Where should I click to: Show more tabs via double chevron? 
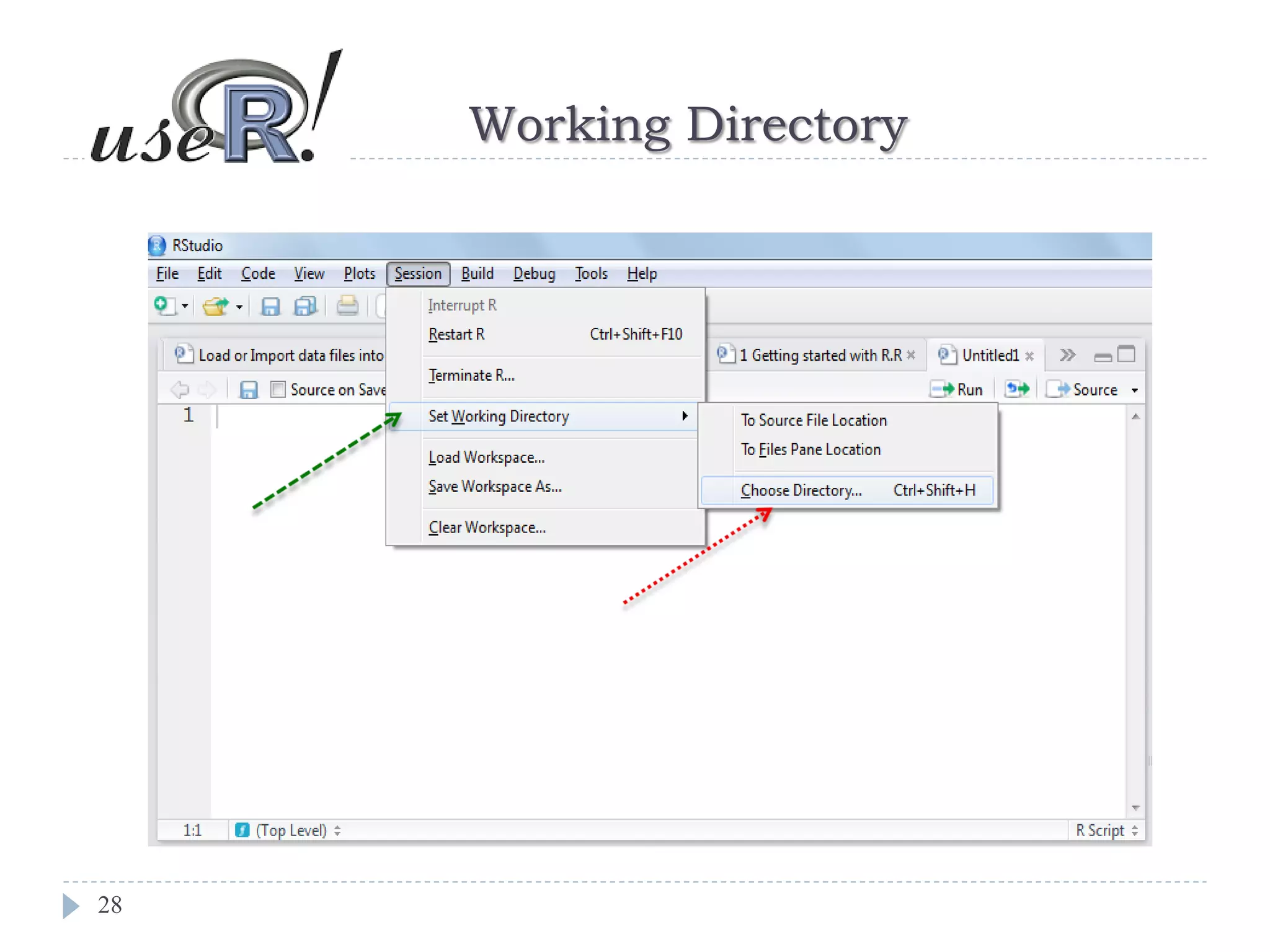click(x=1067, y=355)
